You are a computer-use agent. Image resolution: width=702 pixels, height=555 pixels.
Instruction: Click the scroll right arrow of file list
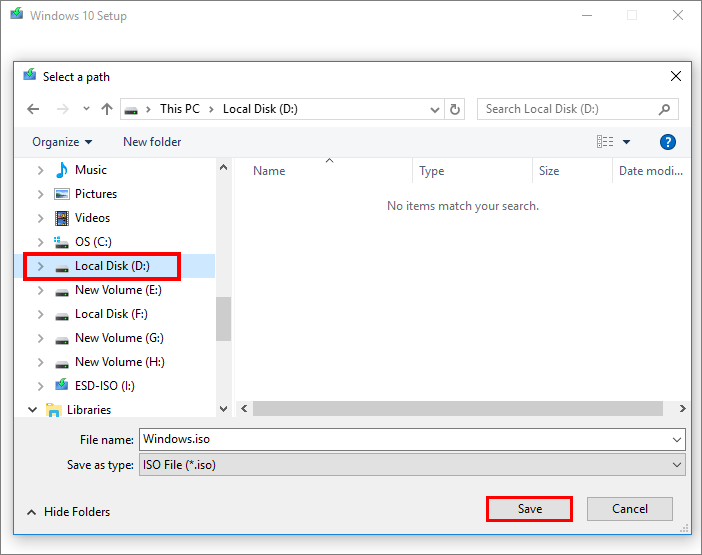[682, 409]
